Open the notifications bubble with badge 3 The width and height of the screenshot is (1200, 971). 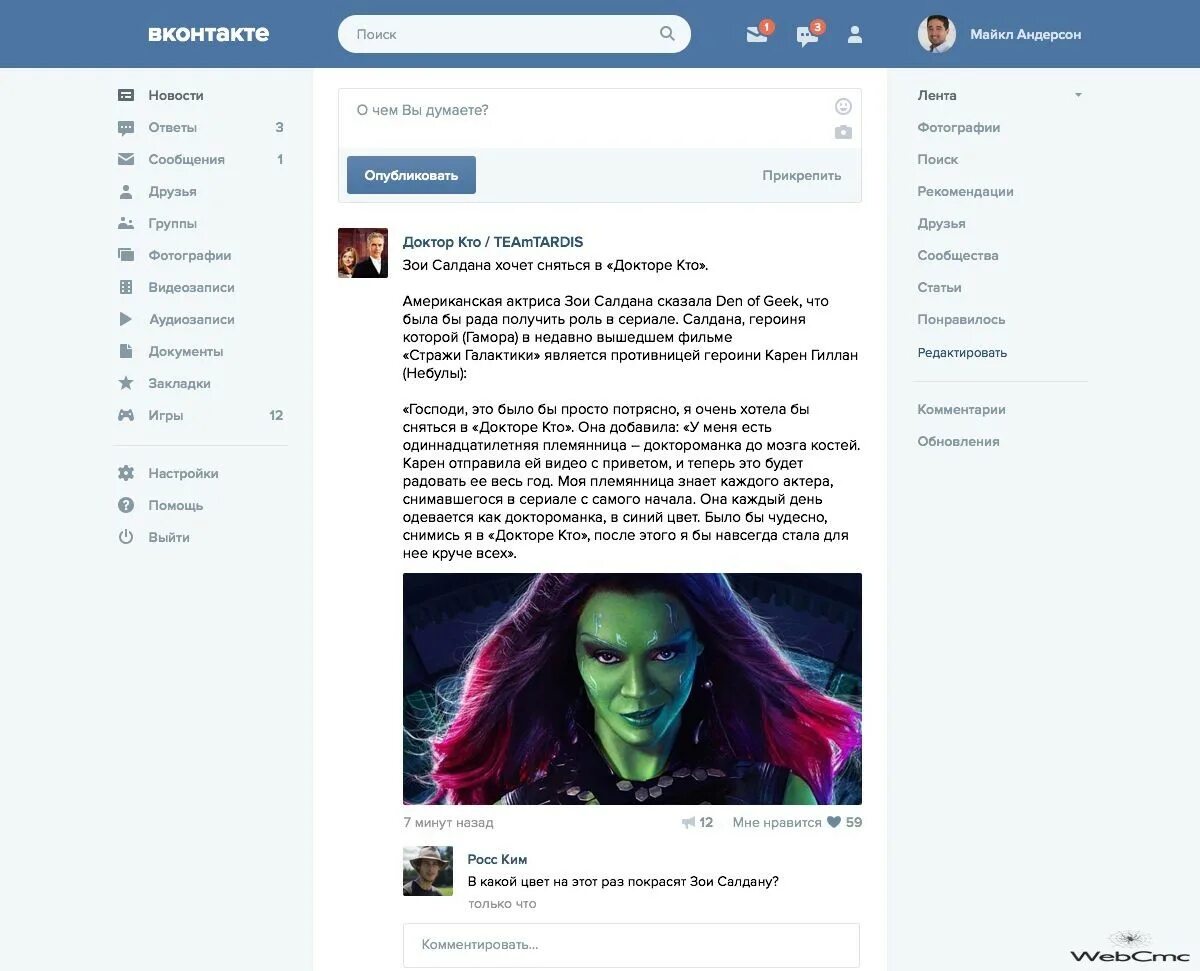tap(806, 34)
